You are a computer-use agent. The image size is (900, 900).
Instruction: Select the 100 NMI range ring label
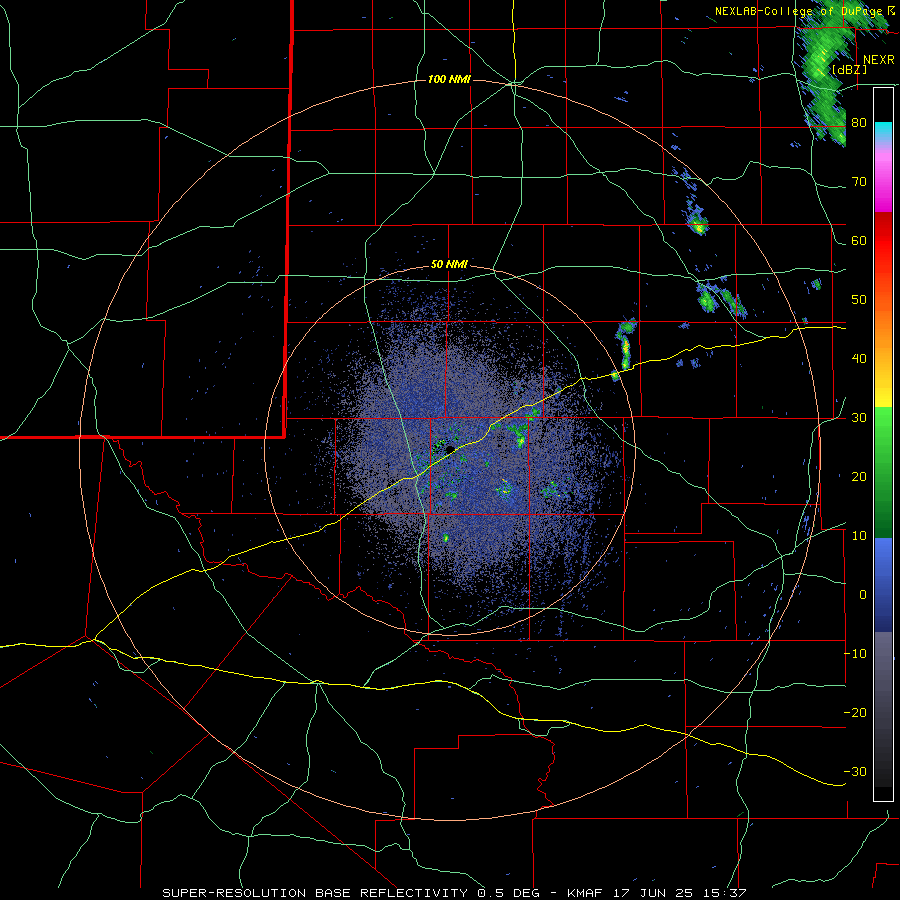(449, 79)
